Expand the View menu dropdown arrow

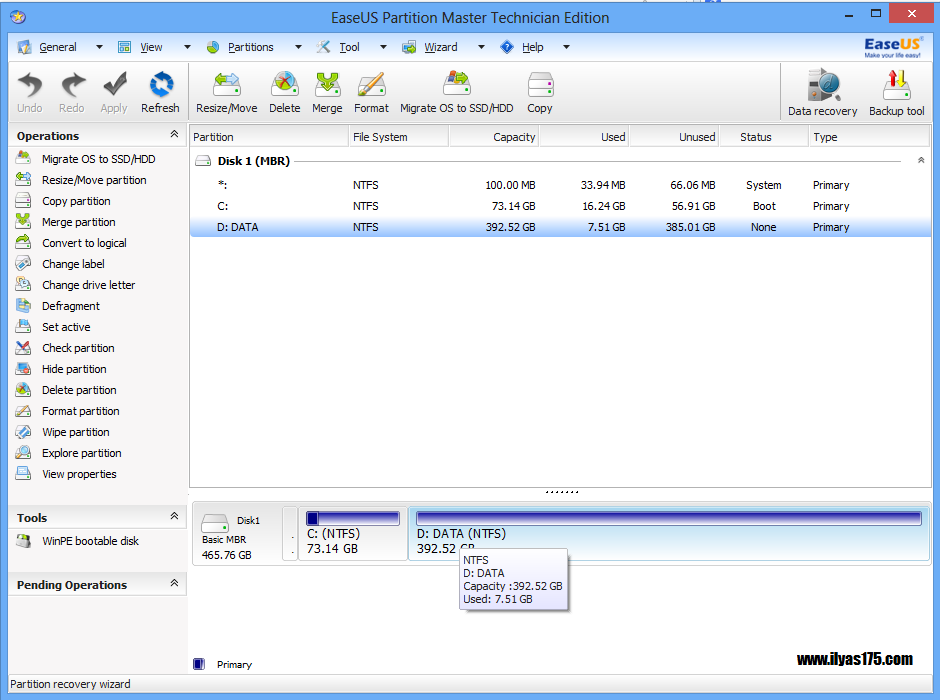click(x=187, y=47)
